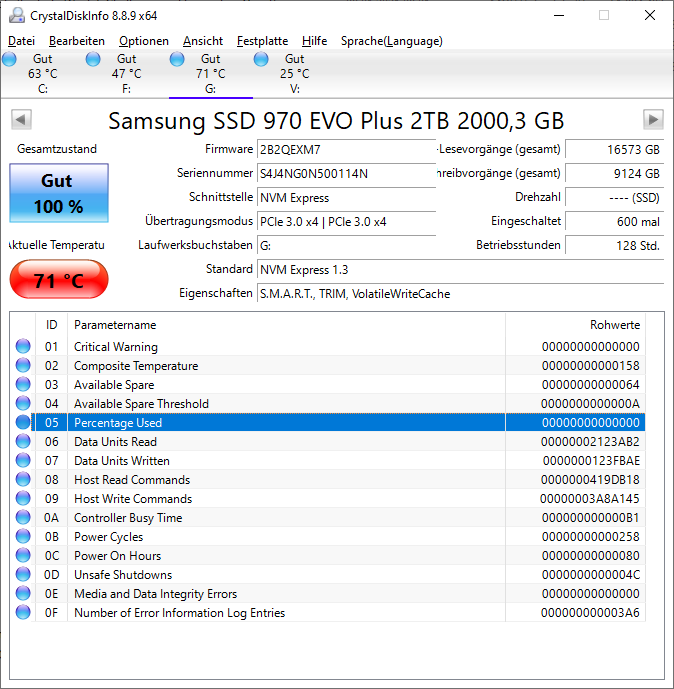Click status orb for Media and Data Integrity Errors
Viewport: 674px width, 689px height.
pyautogui.click(x=23, y=593)
